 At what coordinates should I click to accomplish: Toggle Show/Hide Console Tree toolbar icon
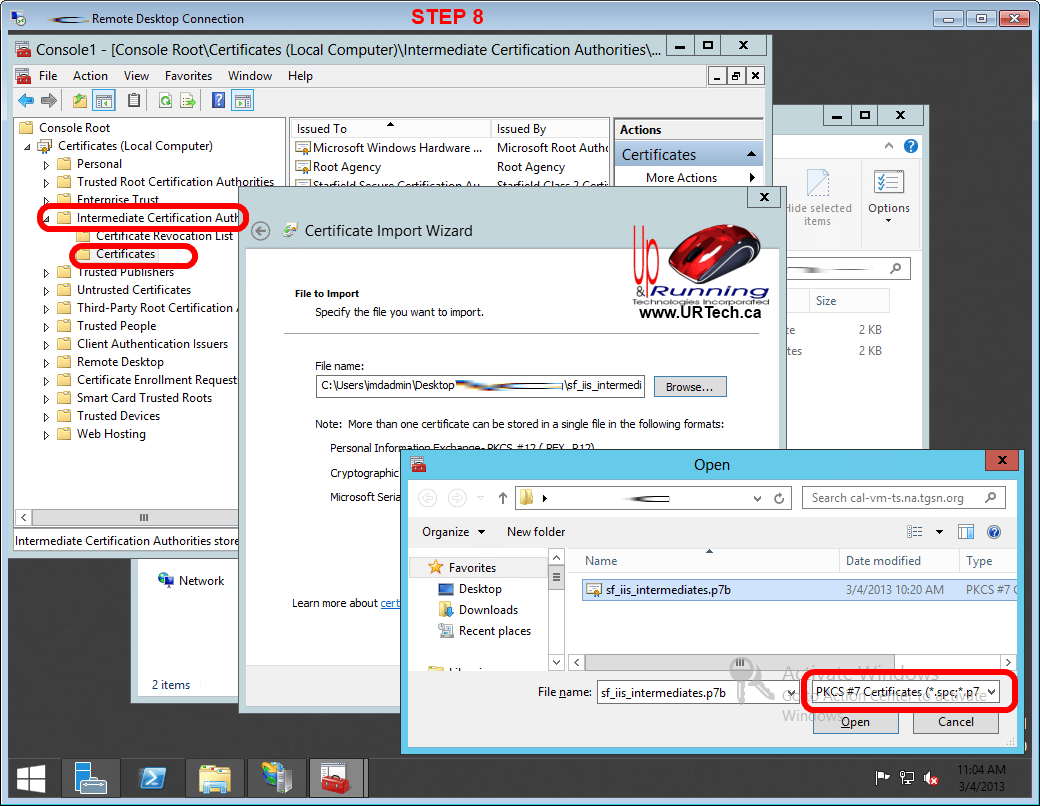[x=104, y=100]
